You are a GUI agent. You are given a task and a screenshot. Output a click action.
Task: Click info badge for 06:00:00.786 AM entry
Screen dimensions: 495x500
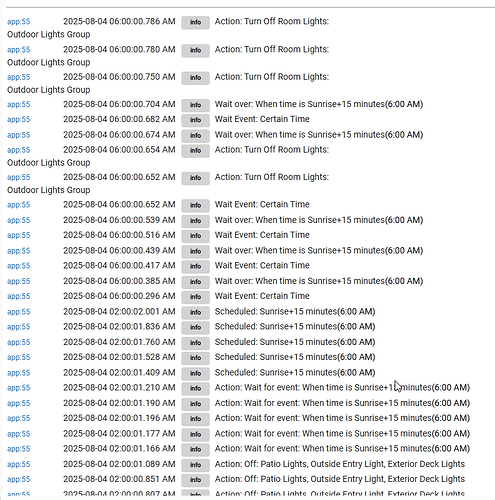pyautogui.click(x=195, y=22)
